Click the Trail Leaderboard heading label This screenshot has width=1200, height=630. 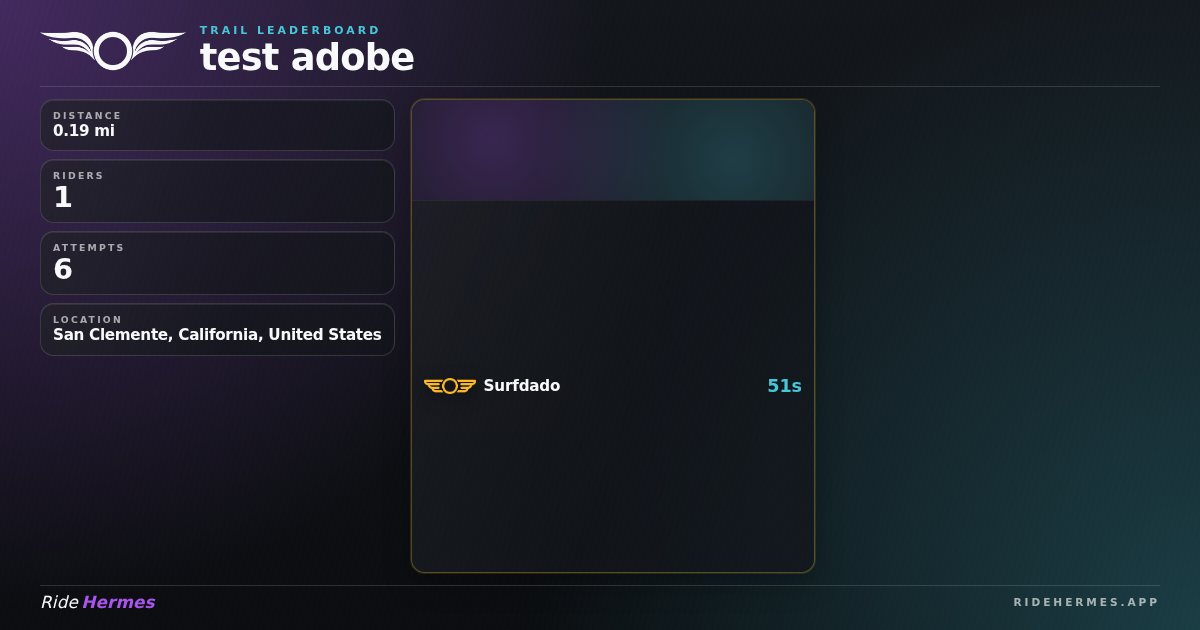click(290, 30)
